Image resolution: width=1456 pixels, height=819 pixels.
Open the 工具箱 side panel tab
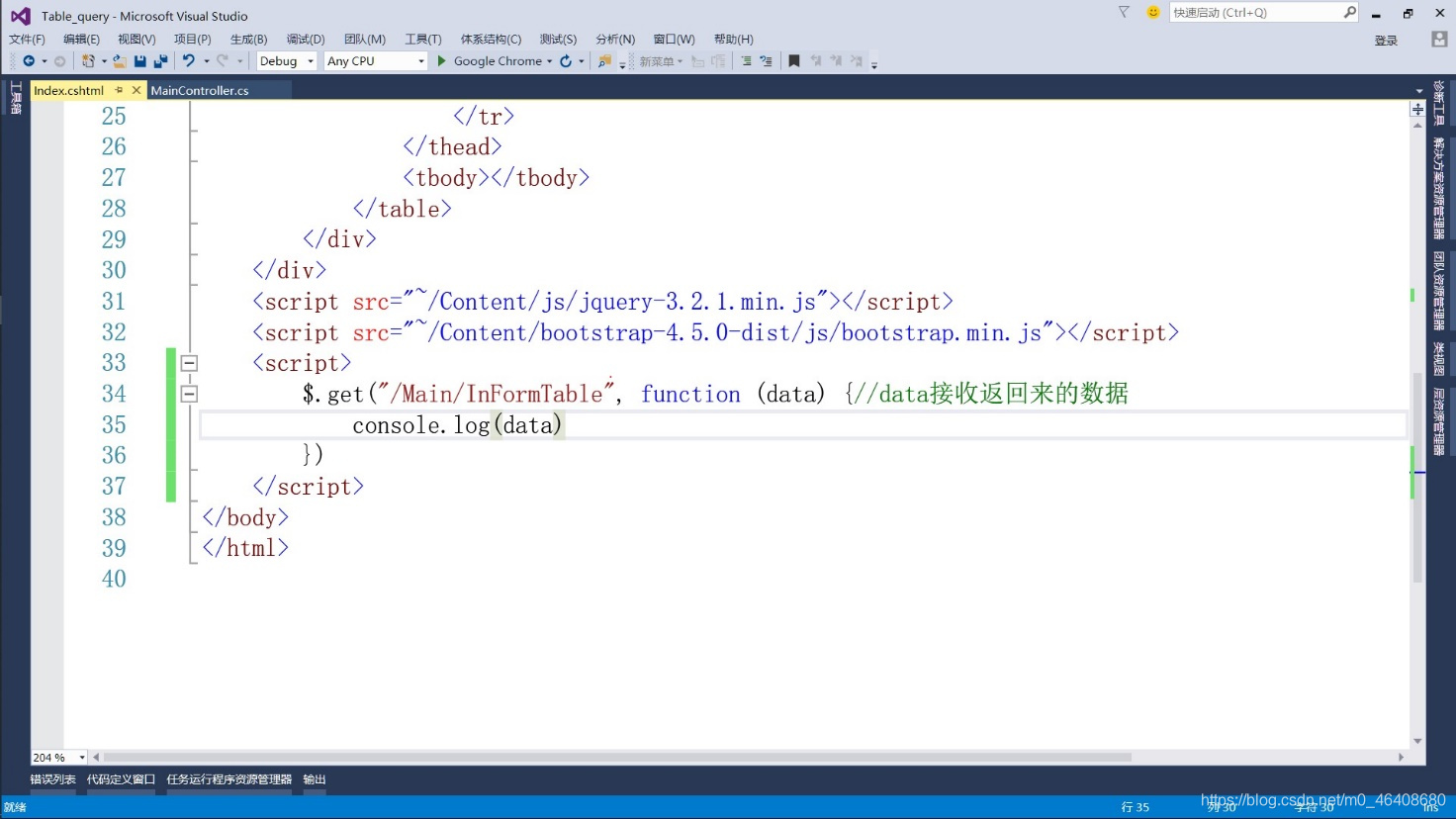click(15, 98)
